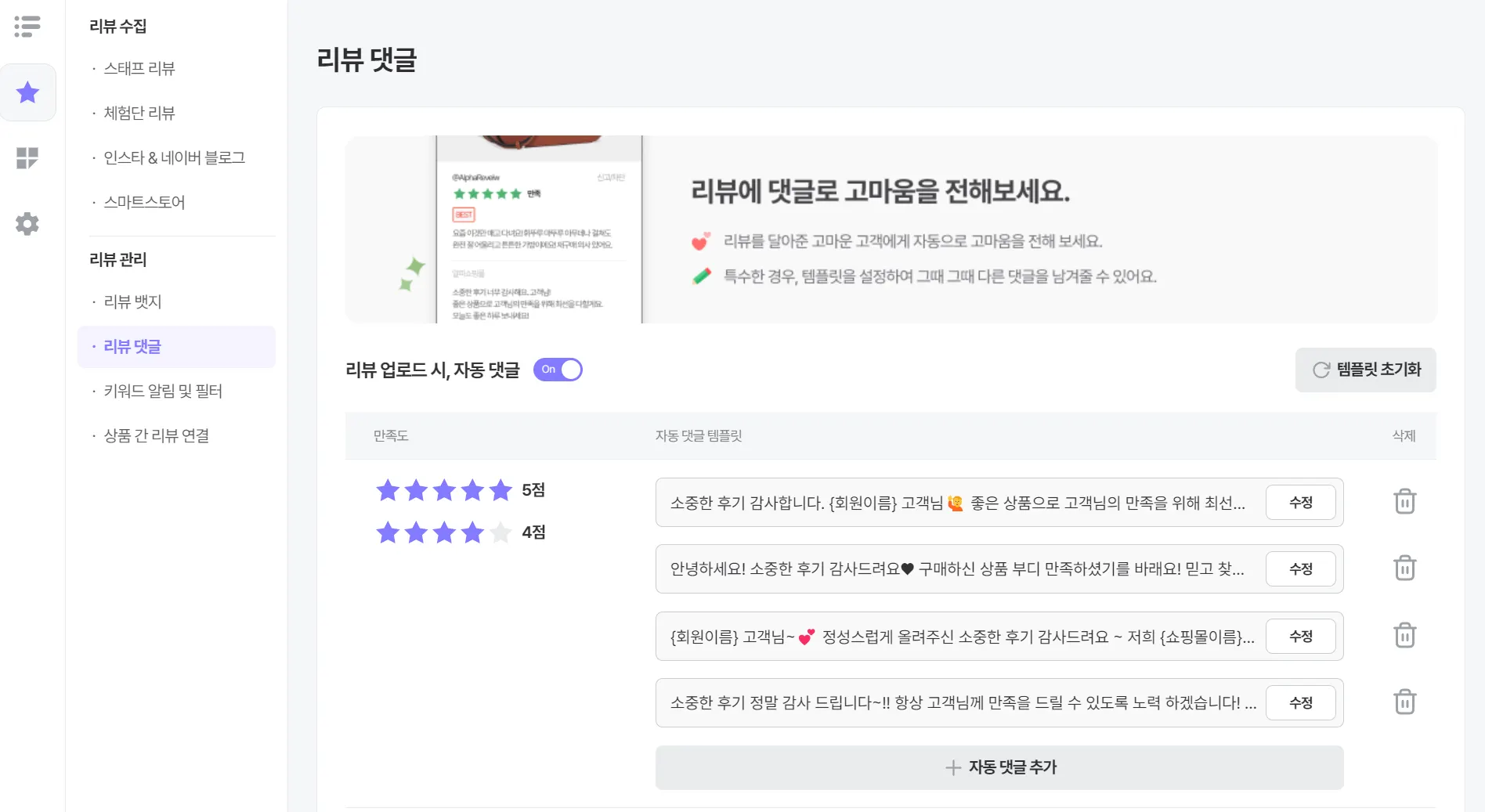This screenshot has width=1485, height=812.
Task: Open the dashboard widgets icon
Action: (x=27, y=158)
